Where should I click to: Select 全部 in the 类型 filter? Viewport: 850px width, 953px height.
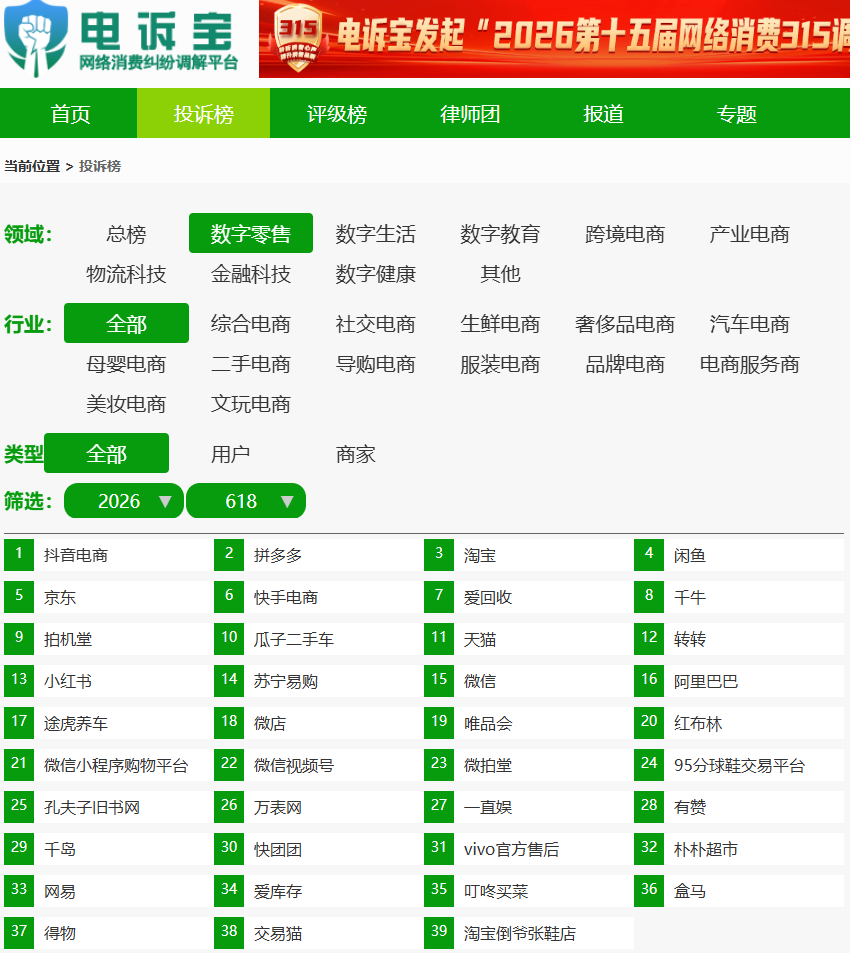106,453
